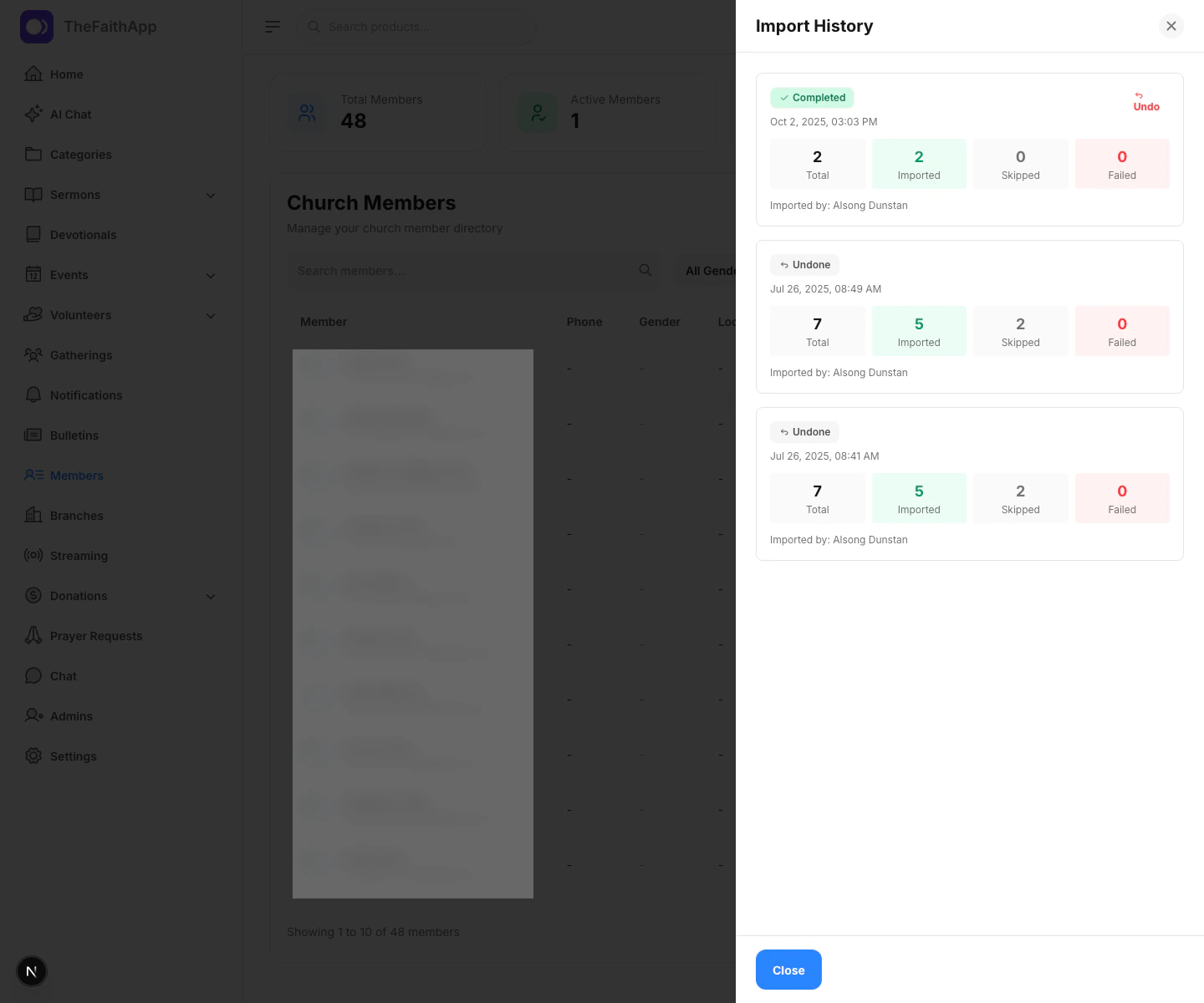1204x1003 pixels.
Task: Click the Prayer Requests hands icon
Action: point(33,635)
